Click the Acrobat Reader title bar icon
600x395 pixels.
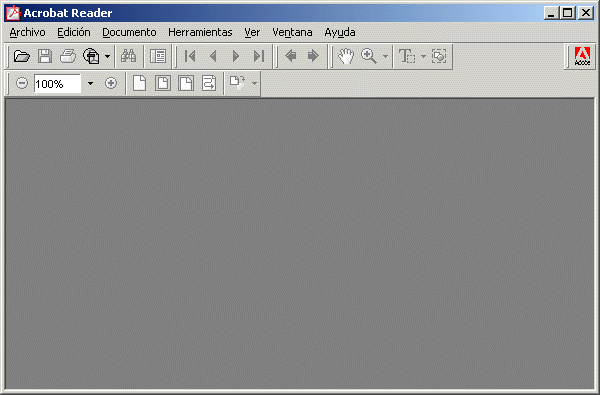13,13
